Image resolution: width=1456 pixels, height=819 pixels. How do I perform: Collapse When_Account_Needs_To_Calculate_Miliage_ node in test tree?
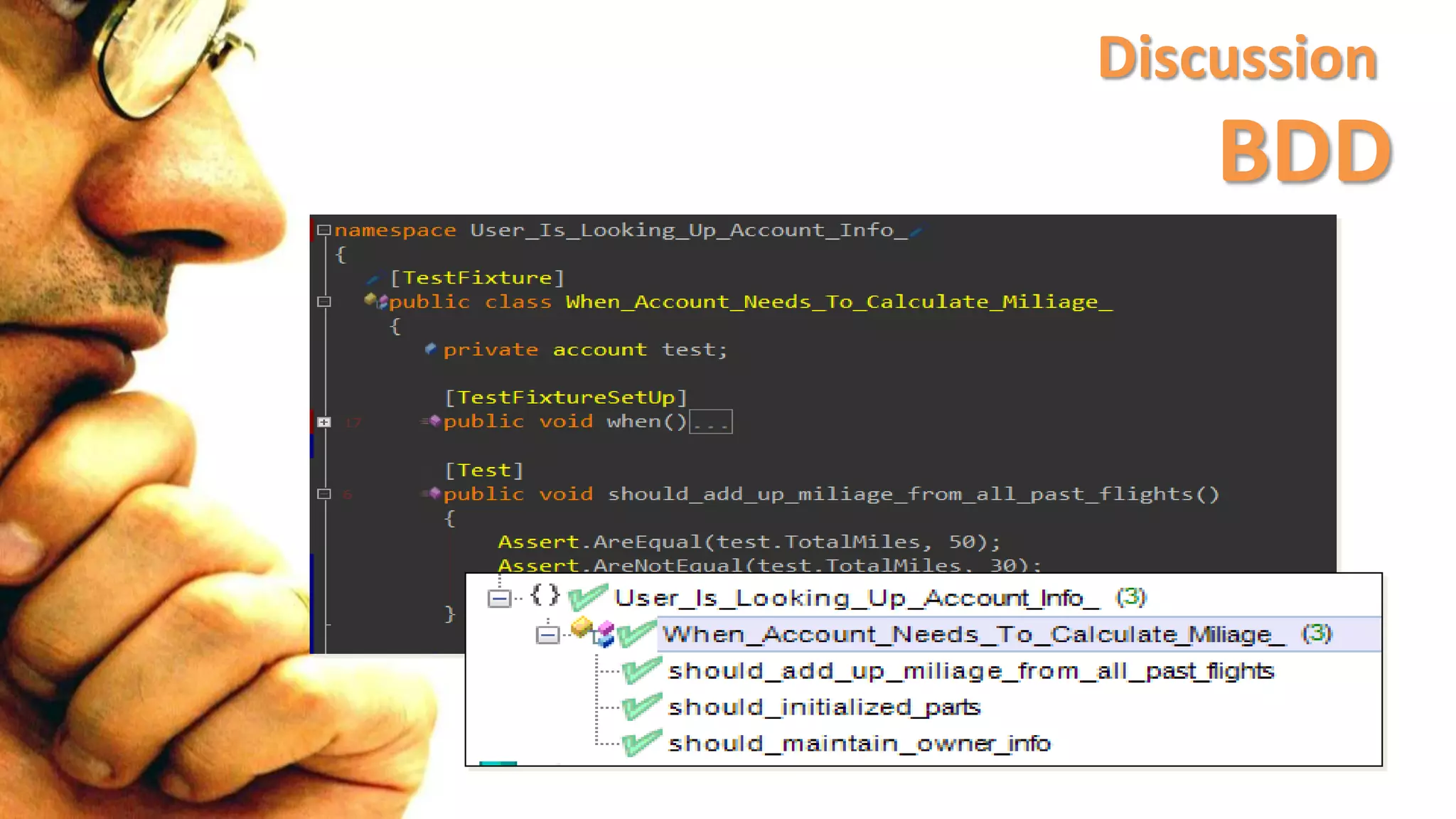[547, 634]
